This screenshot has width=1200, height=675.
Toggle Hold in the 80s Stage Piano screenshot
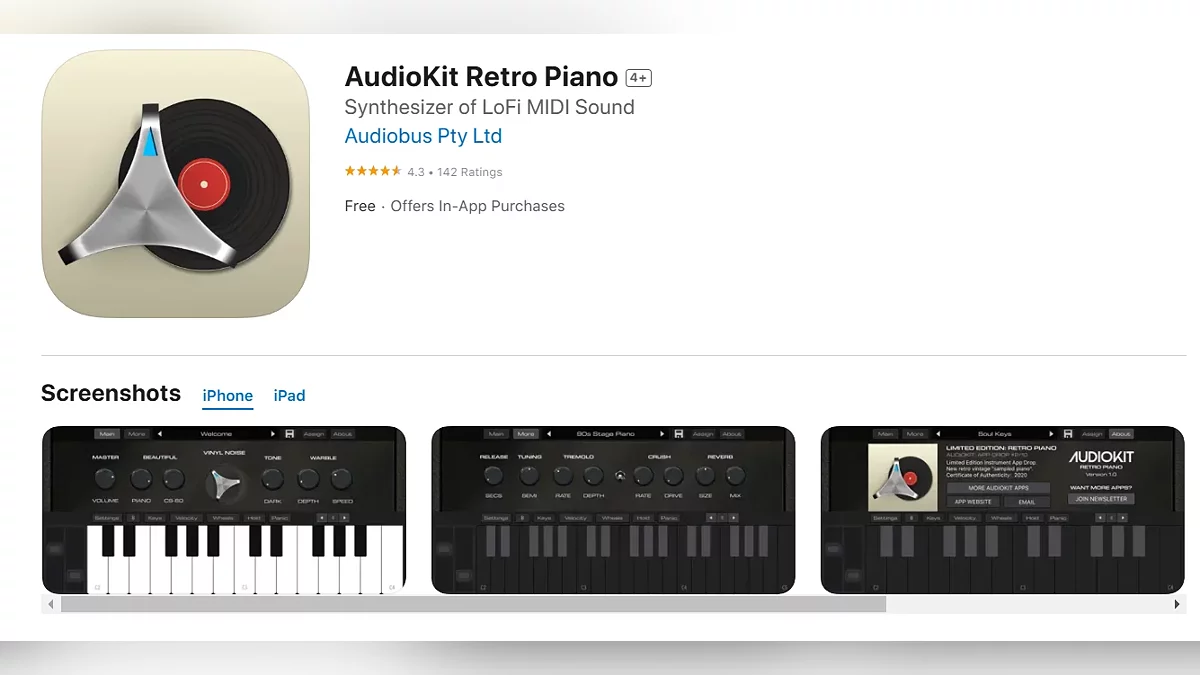point(642,518)
